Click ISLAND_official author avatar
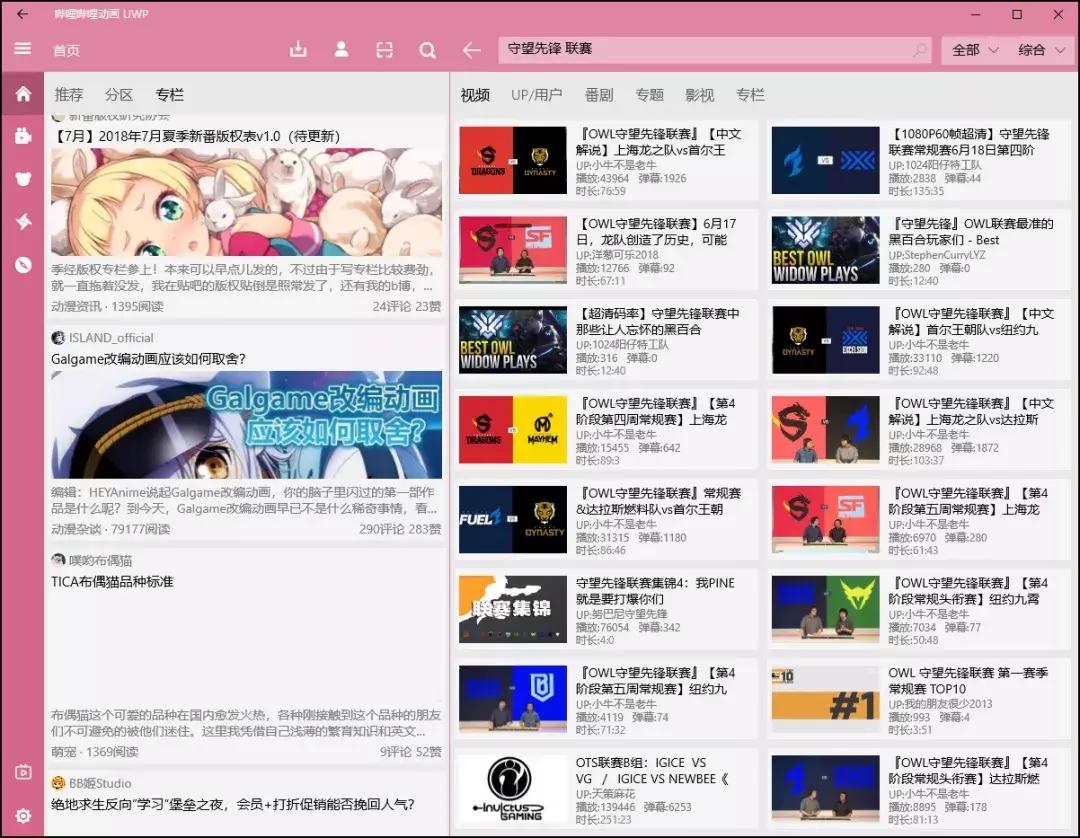Screen dimensions: 1080x838 coord(58,337)
